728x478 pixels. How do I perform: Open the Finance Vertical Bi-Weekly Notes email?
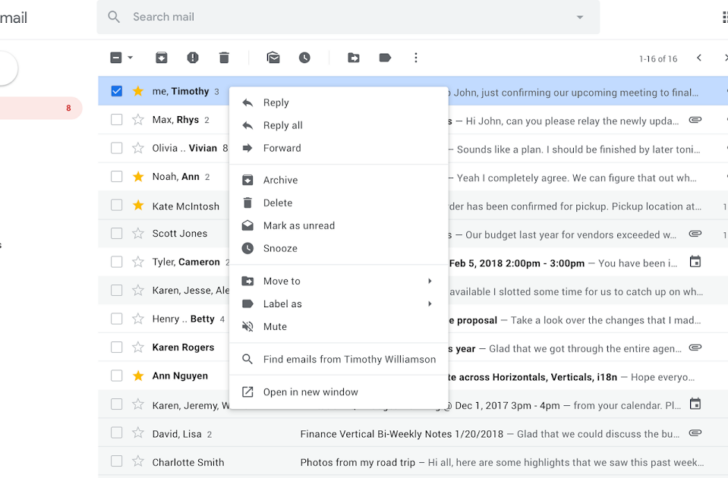[x=413, y=433]
